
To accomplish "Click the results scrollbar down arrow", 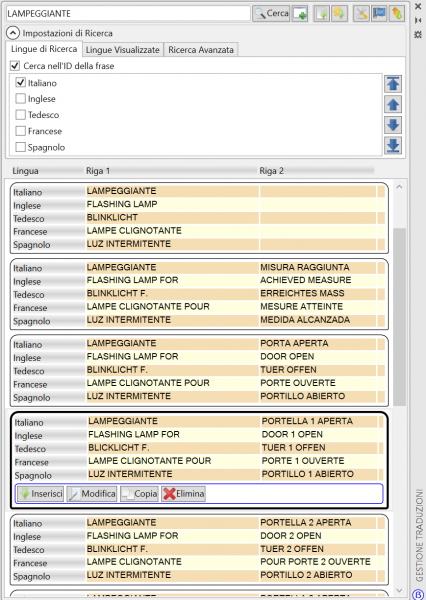I will pos(399,590).
